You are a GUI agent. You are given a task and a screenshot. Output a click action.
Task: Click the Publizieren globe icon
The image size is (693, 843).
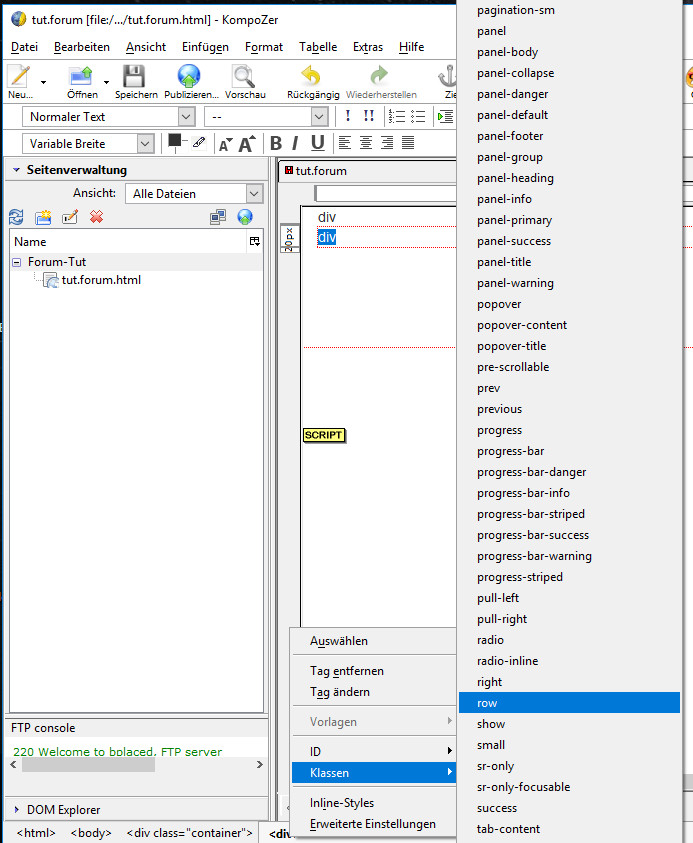click(x=189, y=77)
